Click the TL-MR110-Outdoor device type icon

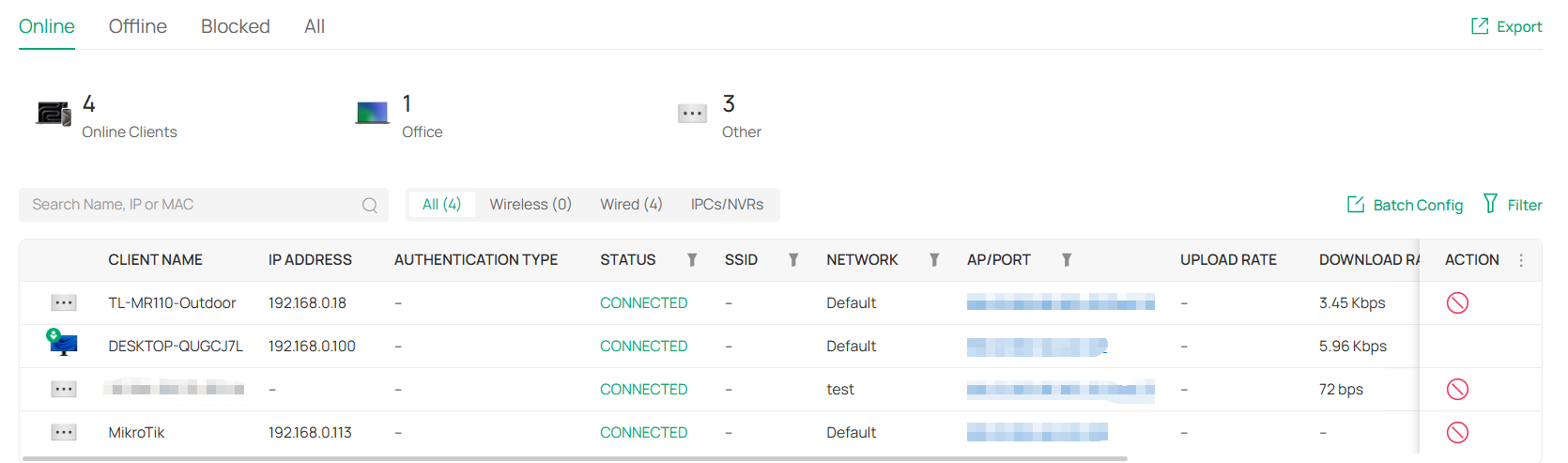tap(64, 302)
